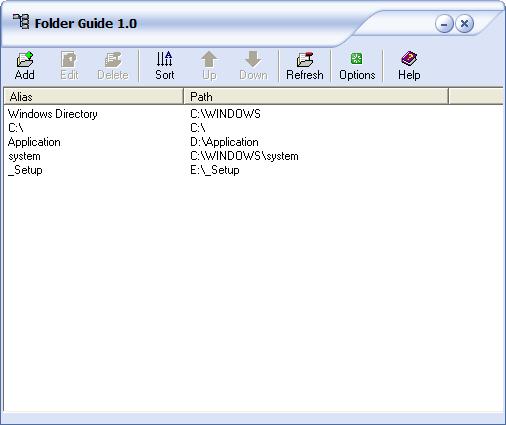Select the Application alias entry
This screenshot has height=425, width=506.
click(x=34, y=142)
